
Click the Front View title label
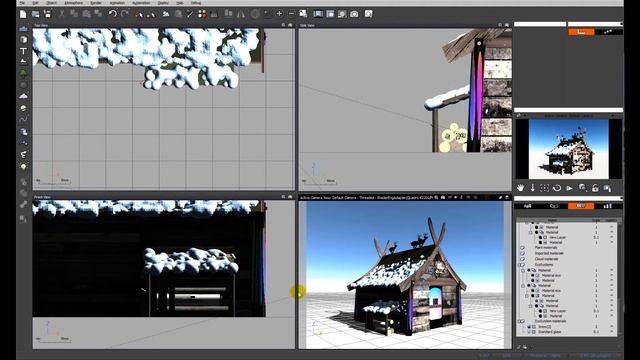(x=42, y=197)
